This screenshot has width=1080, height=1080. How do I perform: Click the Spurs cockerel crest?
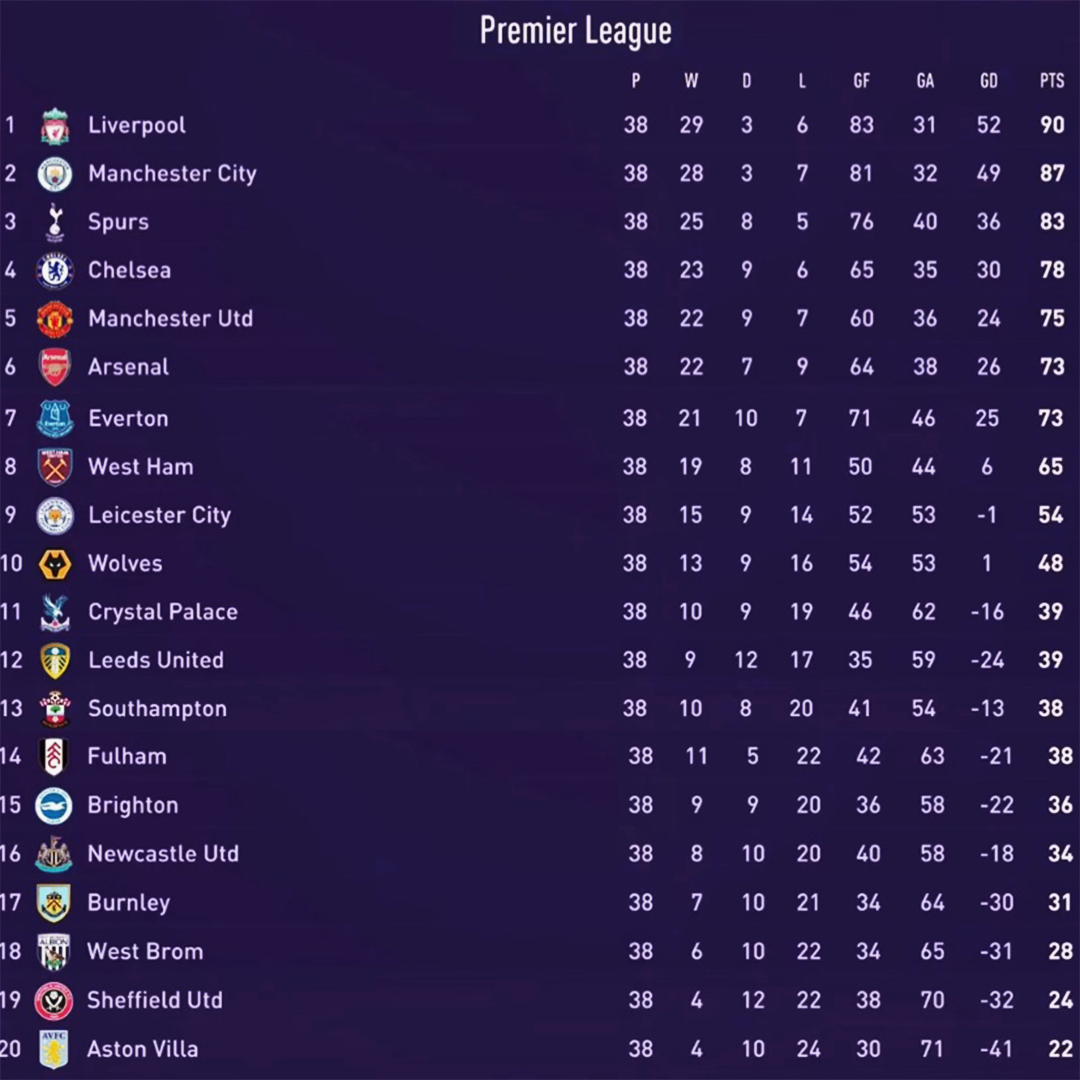coord(55,222)
